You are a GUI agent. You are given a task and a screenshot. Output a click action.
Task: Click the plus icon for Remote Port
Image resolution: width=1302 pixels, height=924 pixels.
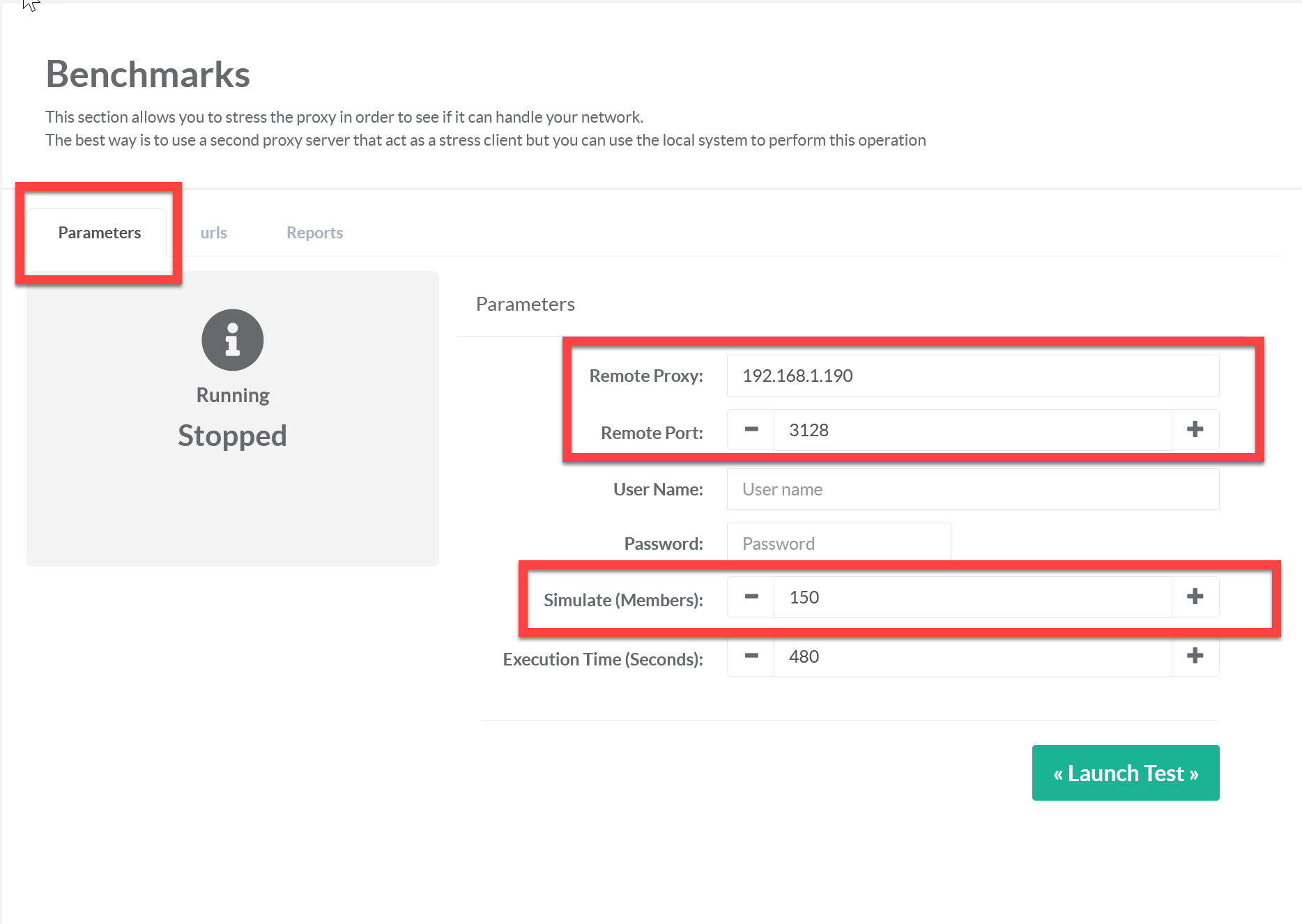(x=1195, y=430)
